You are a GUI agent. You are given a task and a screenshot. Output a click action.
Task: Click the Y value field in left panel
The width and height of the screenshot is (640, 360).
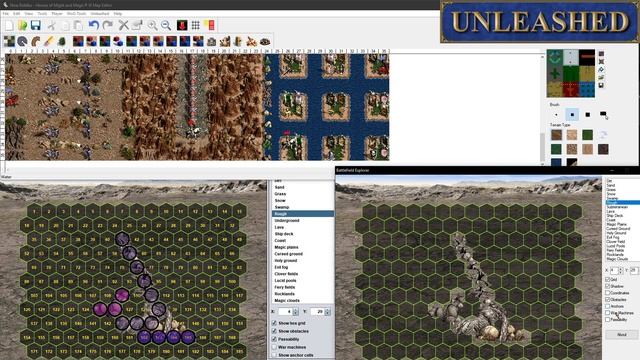pos(318,311)
